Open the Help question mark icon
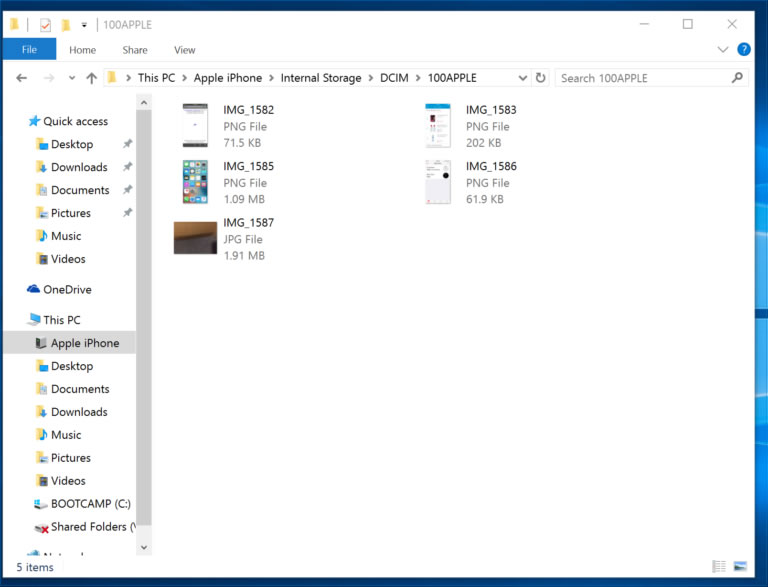 [x=744, y=49]
